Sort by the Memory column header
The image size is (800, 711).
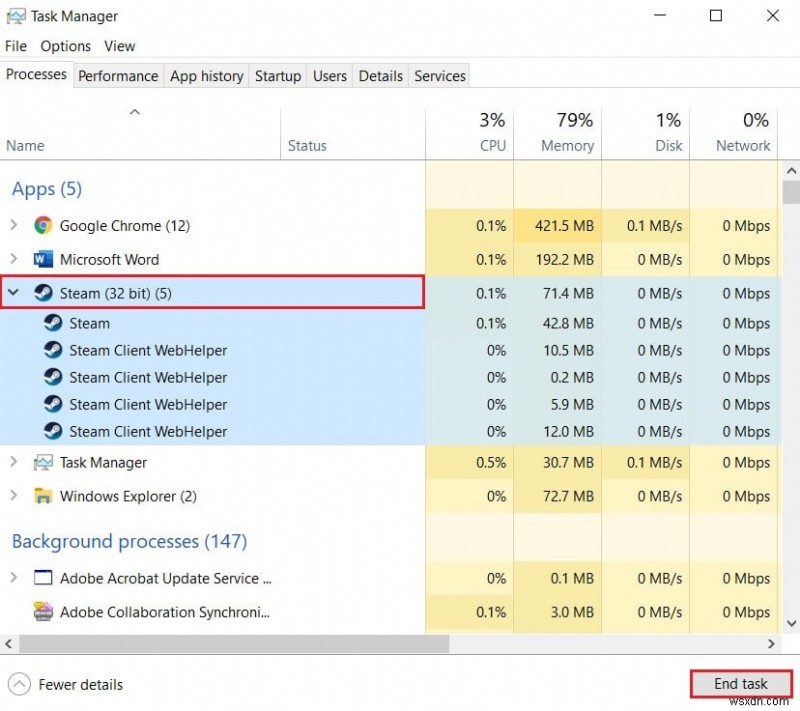coord(558,134)
